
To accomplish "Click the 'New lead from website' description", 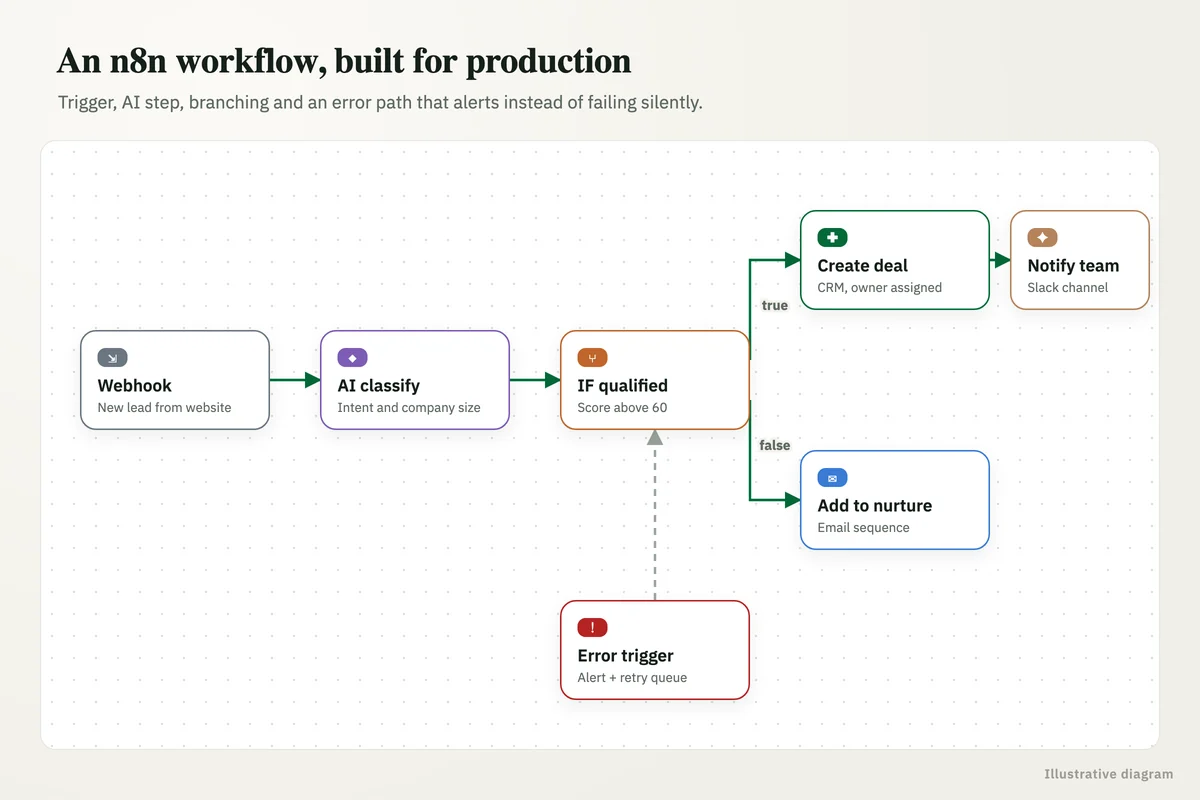I will click(x=164, y=407).
